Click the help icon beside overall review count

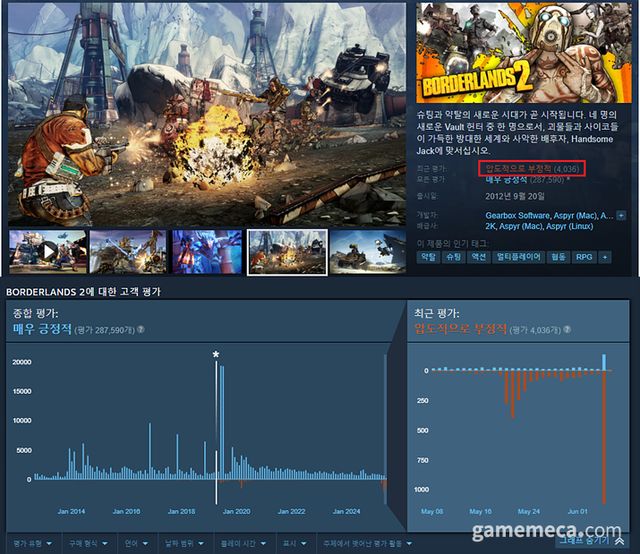tap(142, 329)
